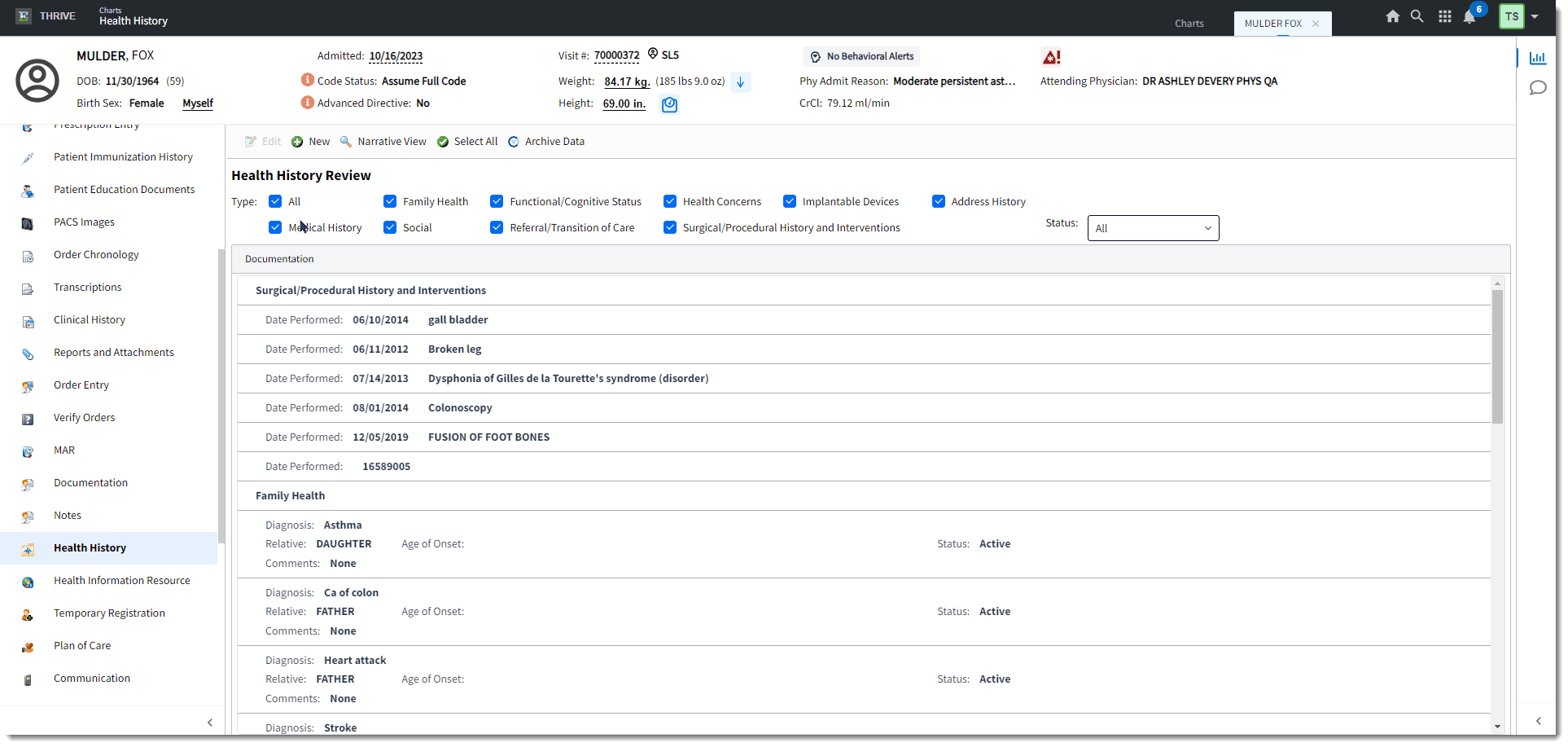Click the documentation list vertical scrollbar

(1497, 357)
